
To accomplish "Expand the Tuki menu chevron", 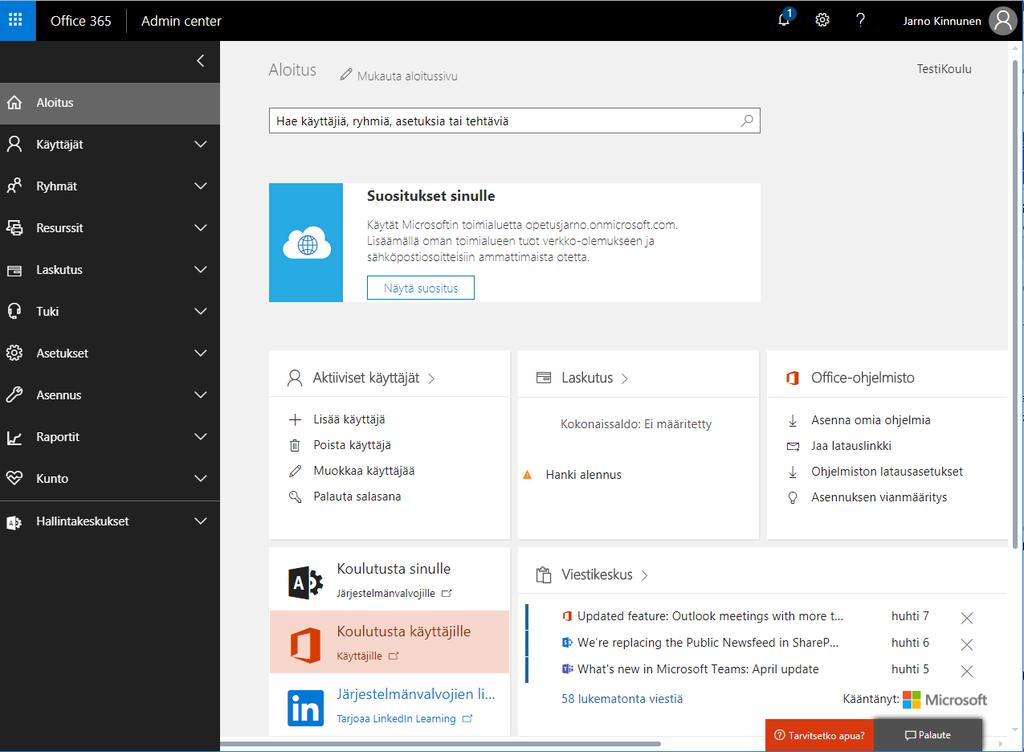I will [x=200, y=311].
